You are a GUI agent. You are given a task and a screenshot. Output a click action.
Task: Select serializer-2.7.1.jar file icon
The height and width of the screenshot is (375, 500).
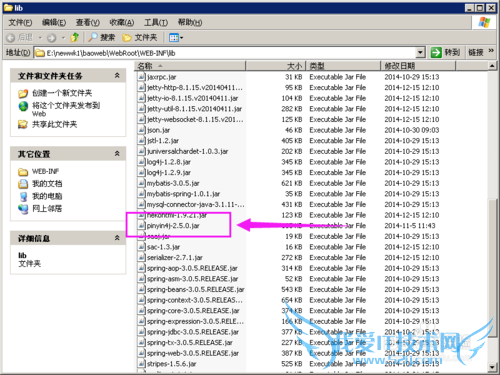tap(142, 257)
